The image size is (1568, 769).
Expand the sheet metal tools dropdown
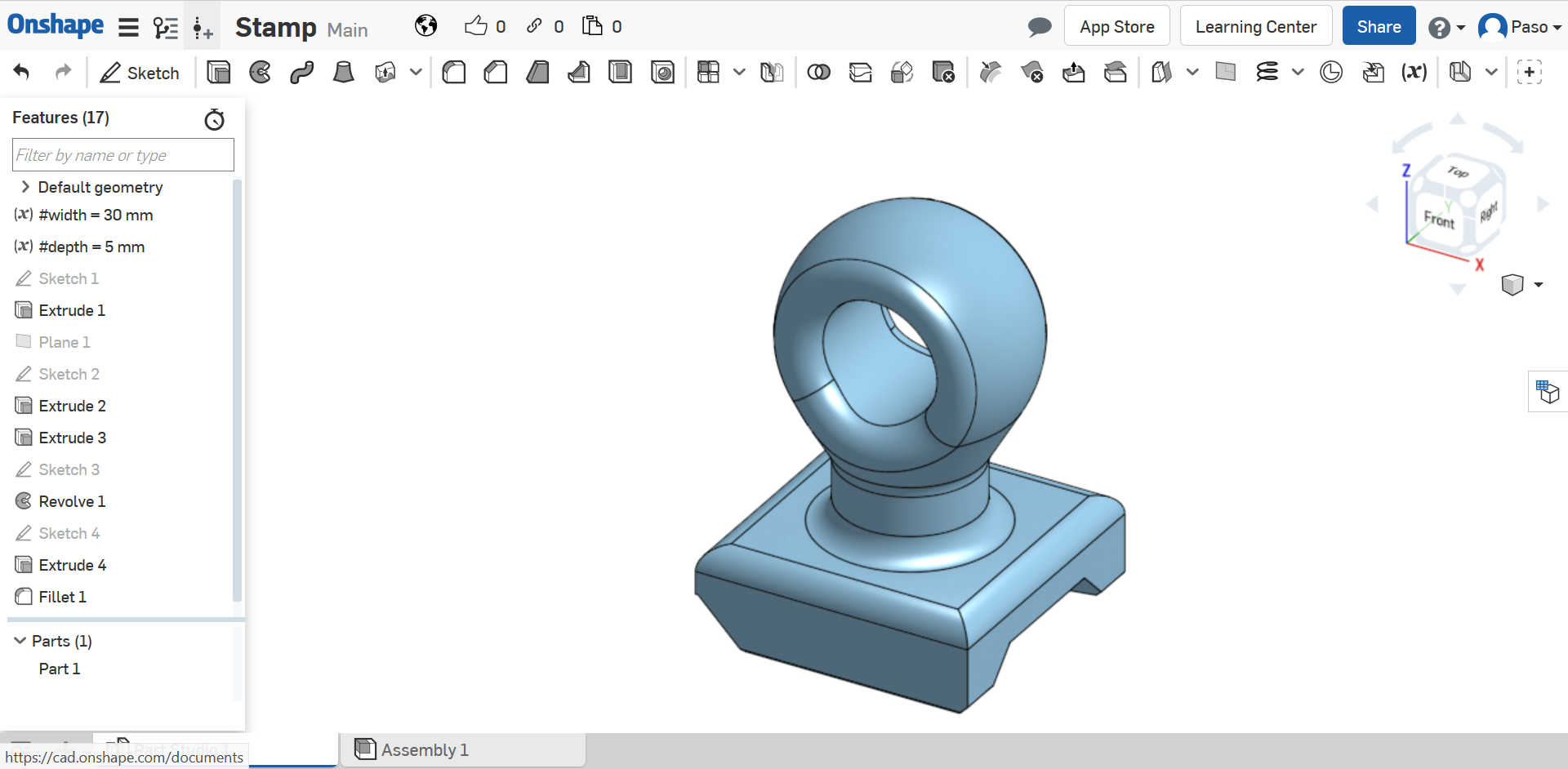pyautogui.click(x=1491, y=72)
